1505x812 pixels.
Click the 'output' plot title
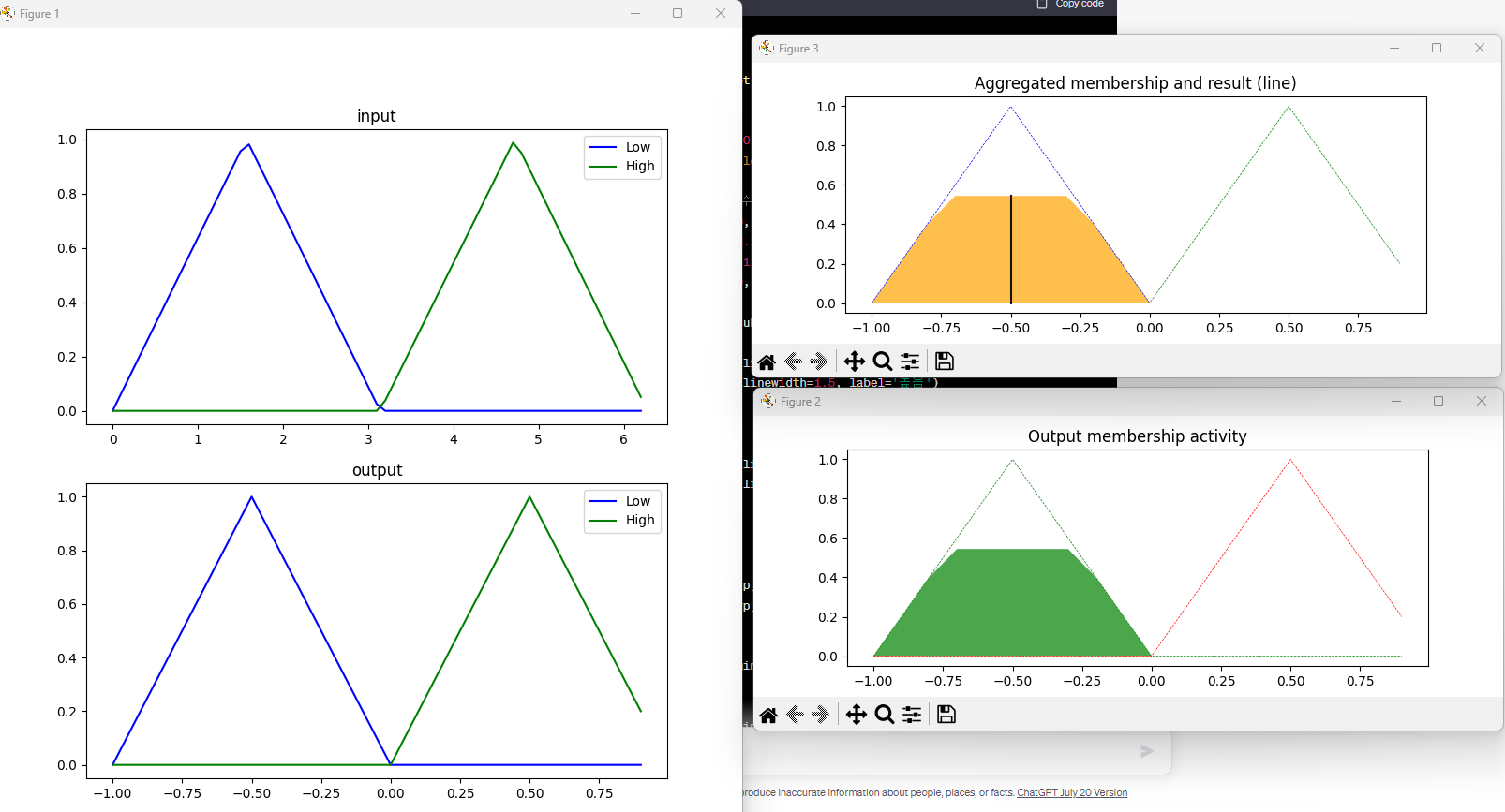tap(377, 470)
